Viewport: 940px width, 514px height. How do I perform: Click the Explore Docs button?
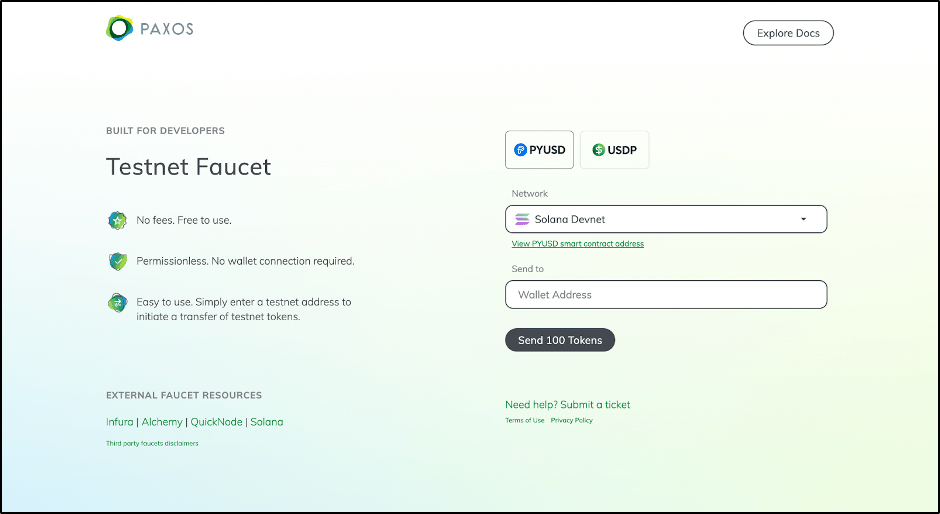coord(788,33)
